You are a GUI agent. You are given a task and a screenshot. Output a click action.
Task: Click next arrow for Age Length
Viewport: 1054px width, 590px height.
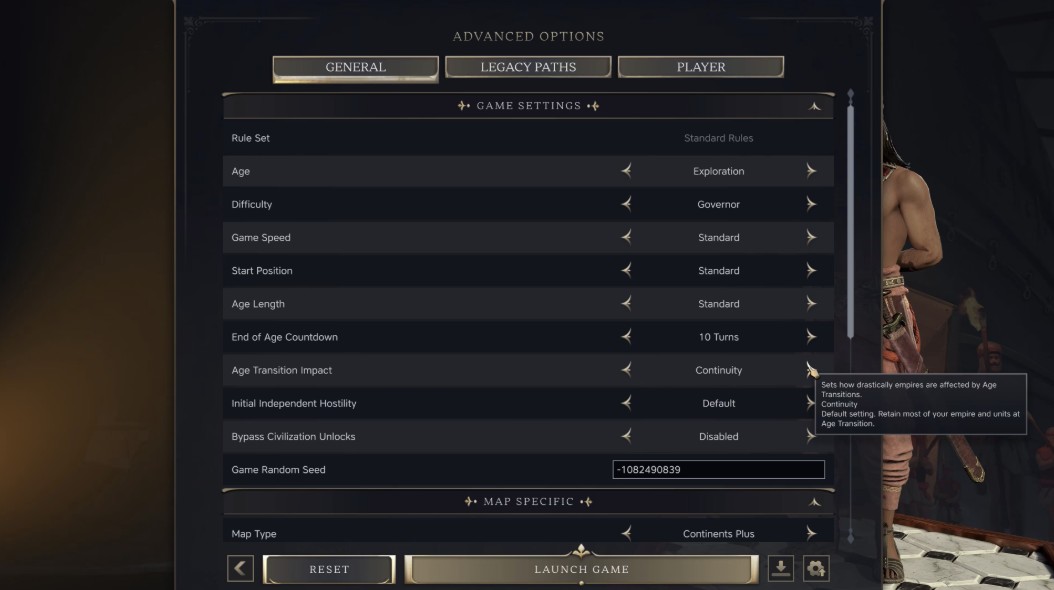click(x=811, y=303)
